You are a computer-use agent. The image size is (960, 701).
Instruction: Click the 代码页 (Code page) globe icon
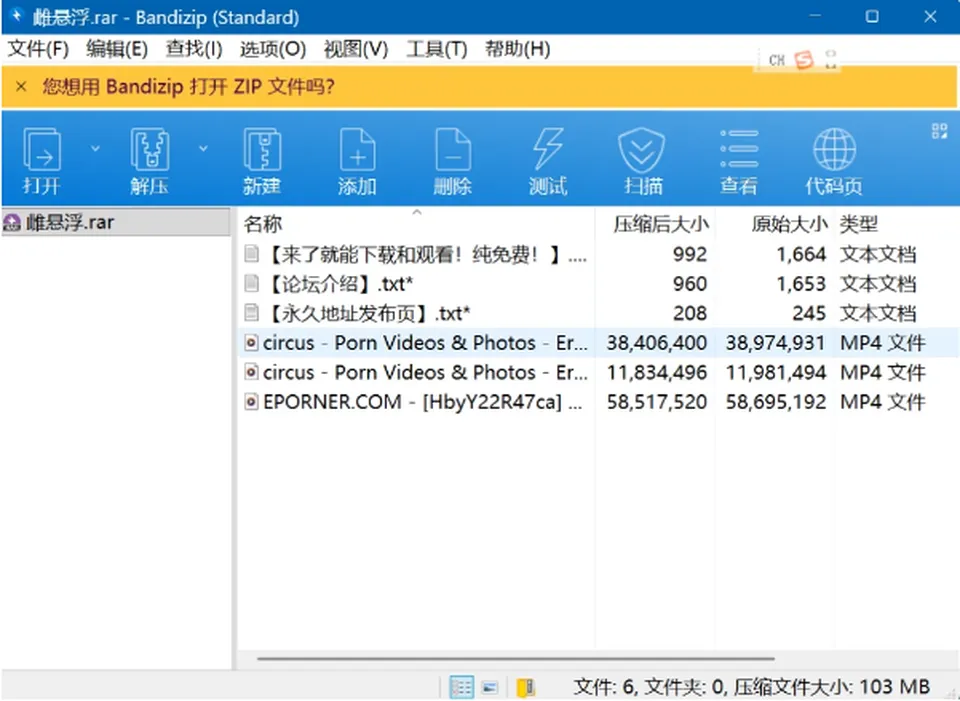point(834,160)
